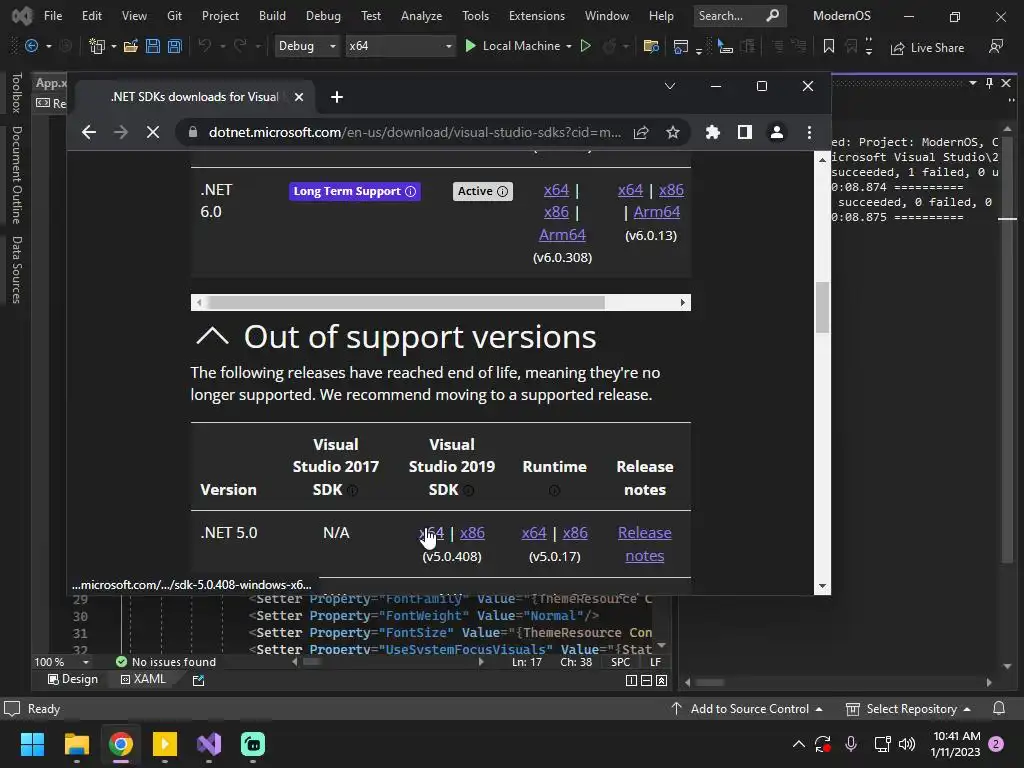Click the Save All icon
This screenshot has width=1024, height=768.
[175, 46]
